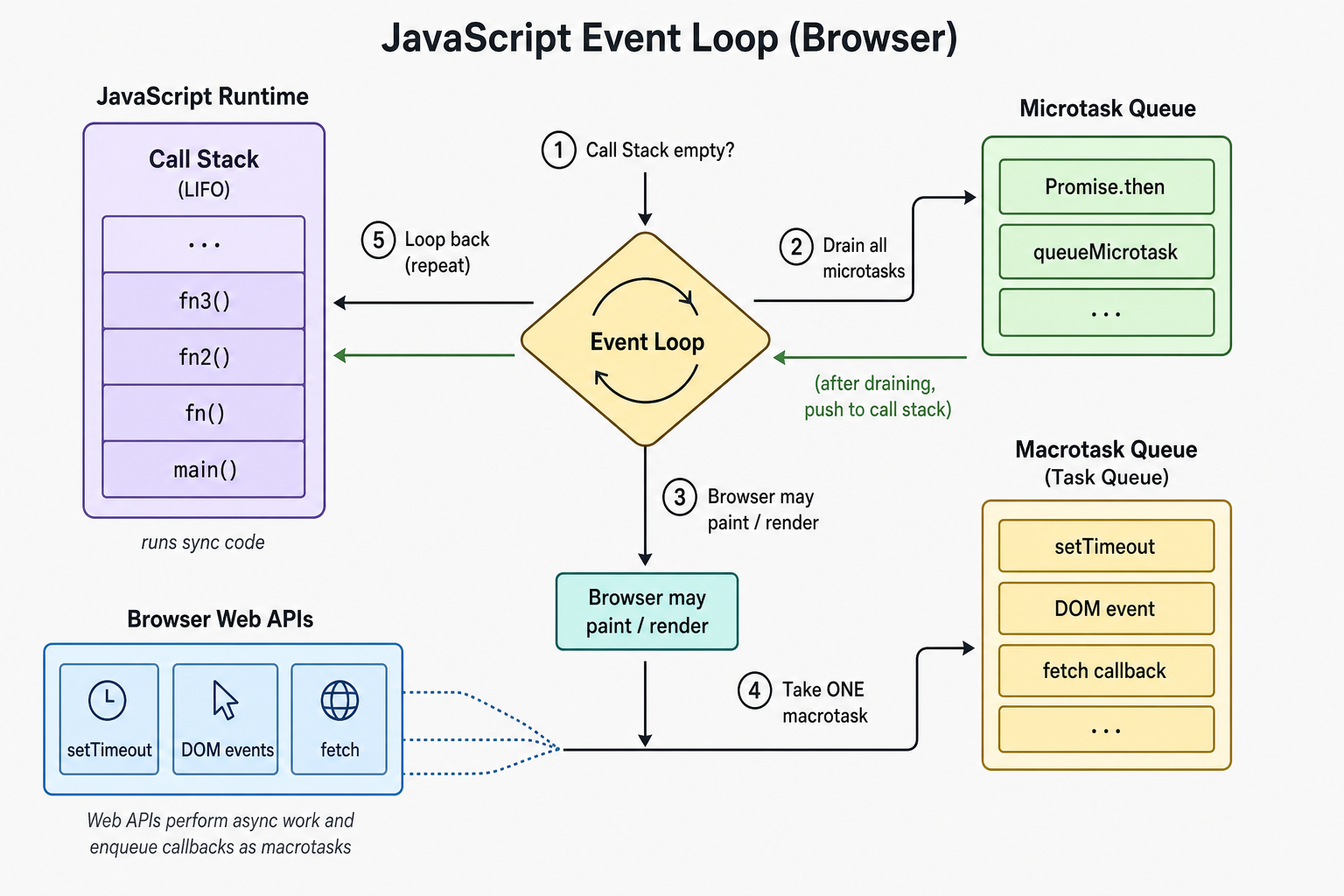
Task: Click the DOM events cursor icon
Action: coord(225,700)
